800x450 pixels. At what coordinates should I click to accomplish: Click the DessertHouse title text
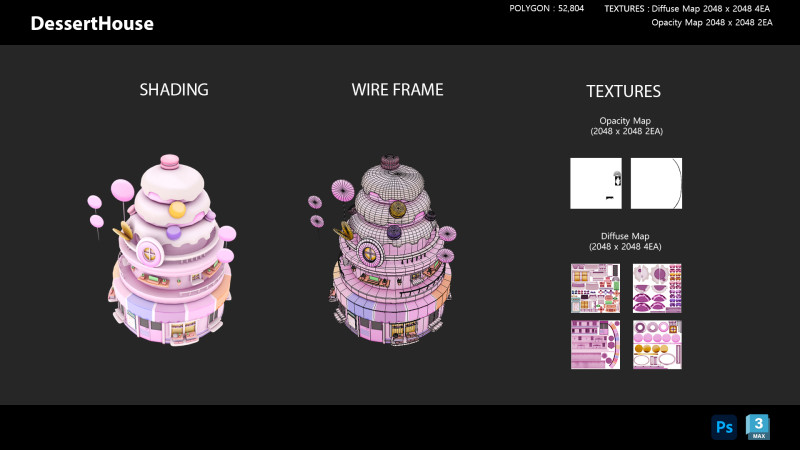[x=92, y=23]
